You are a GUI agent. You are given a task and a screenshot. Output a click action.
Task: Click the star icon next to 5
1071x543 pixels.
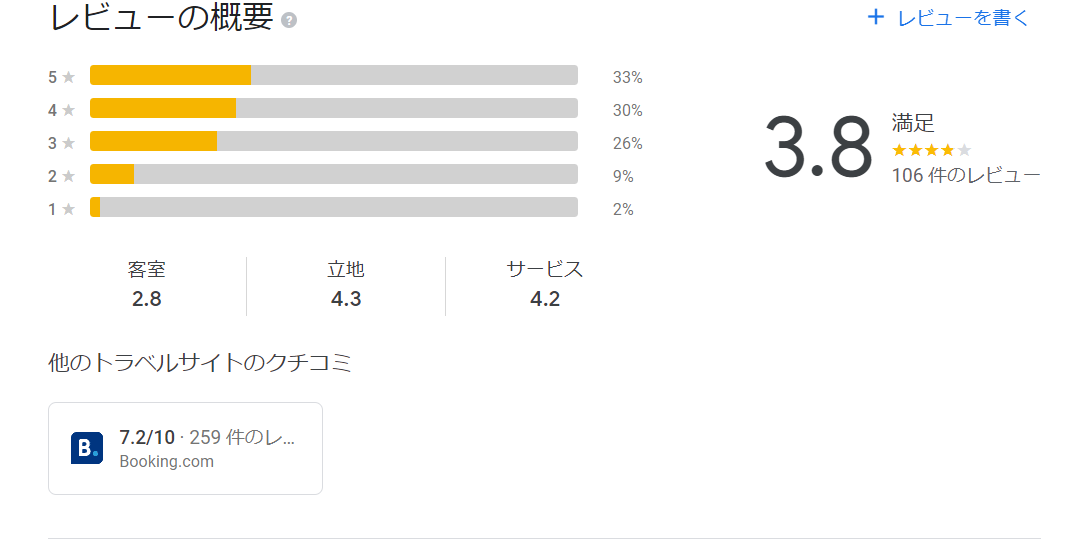tap(68, 77)
